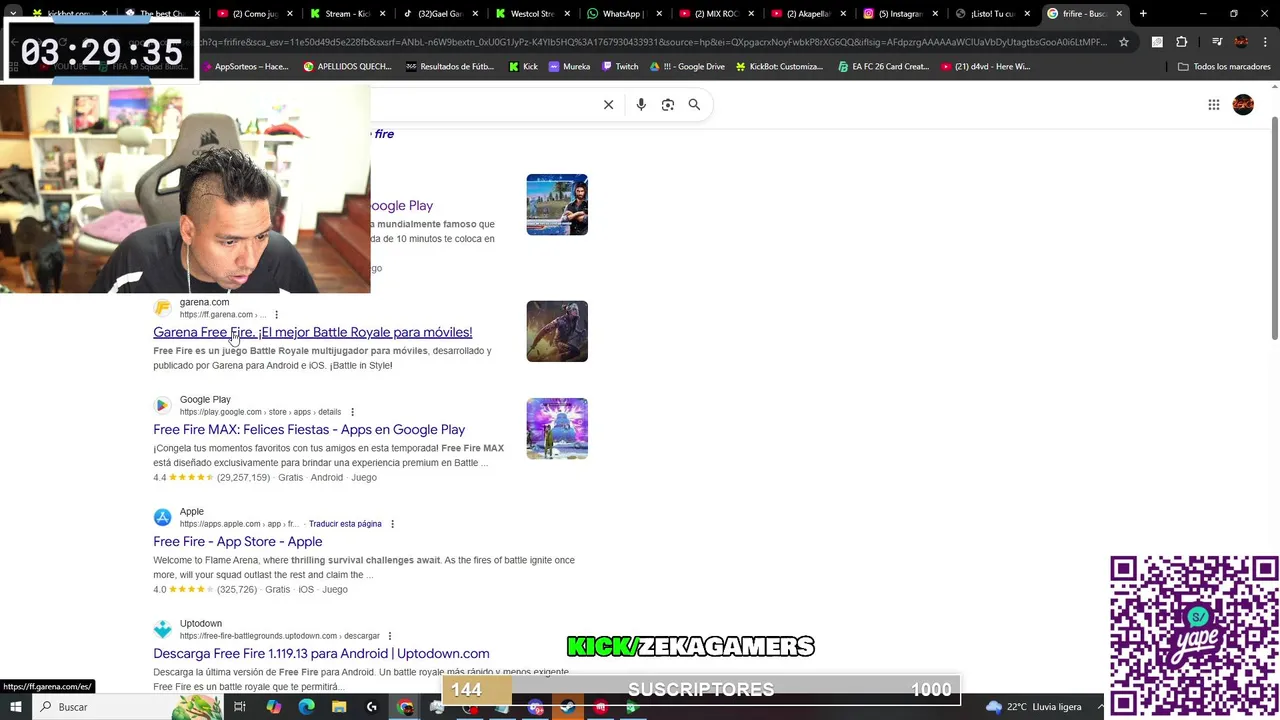
Task: Open 'Free Fire MAX: Felices Fiestas' Google Play result
Action: pos(309,429)
